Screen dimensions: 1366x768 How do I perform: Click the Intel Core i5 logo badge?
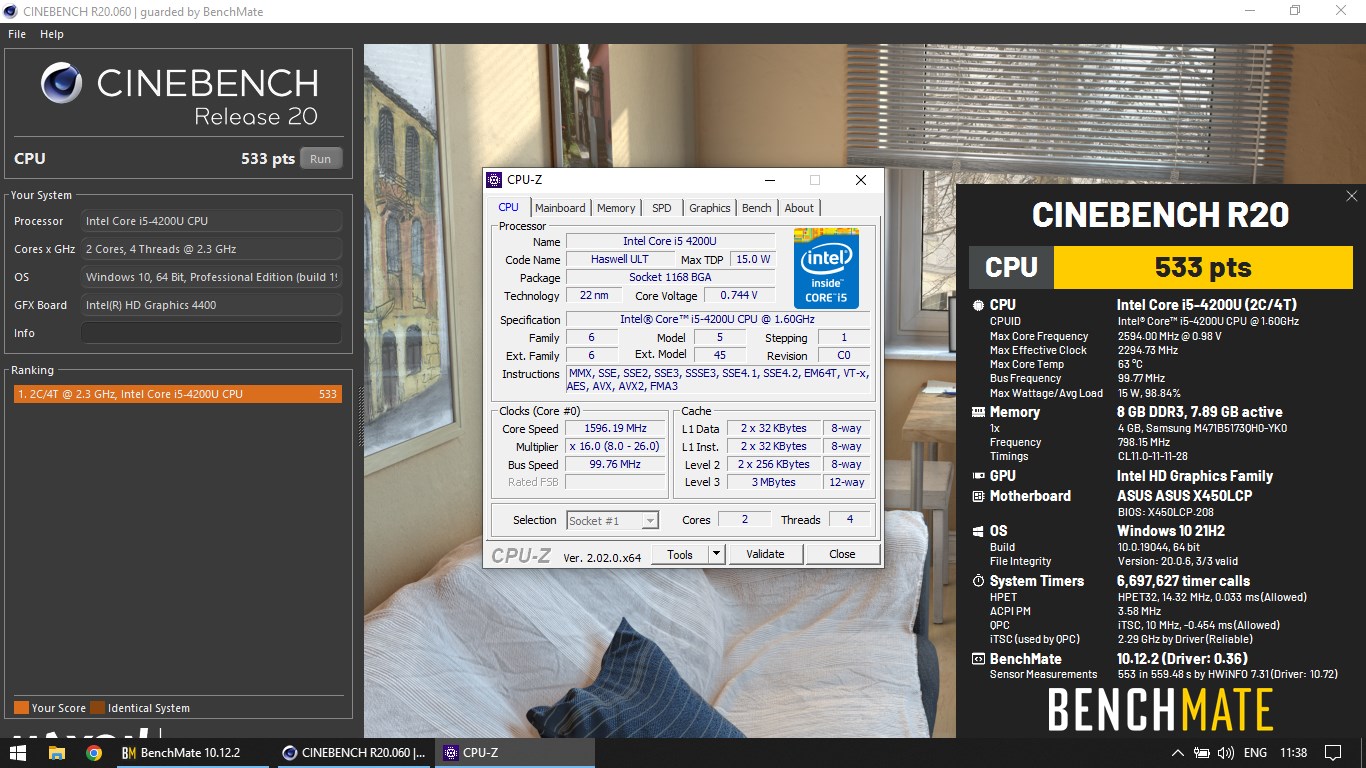tap(826, 268)
